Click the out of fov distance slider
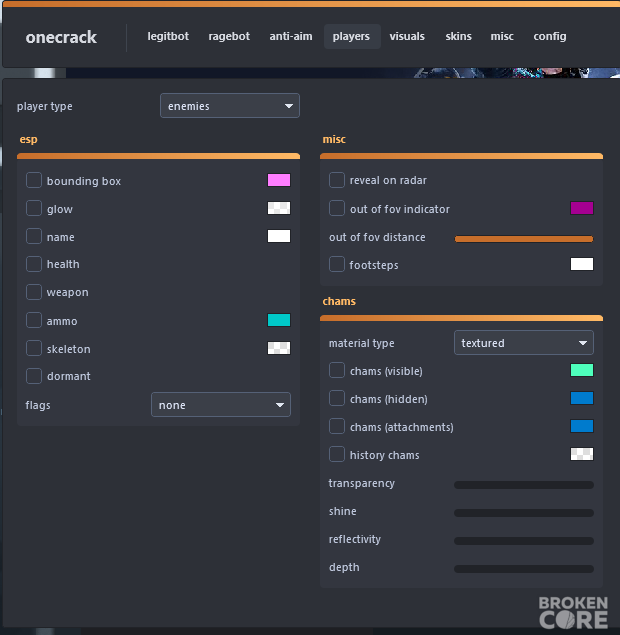The image size is (620, 635). coord(524,239)
